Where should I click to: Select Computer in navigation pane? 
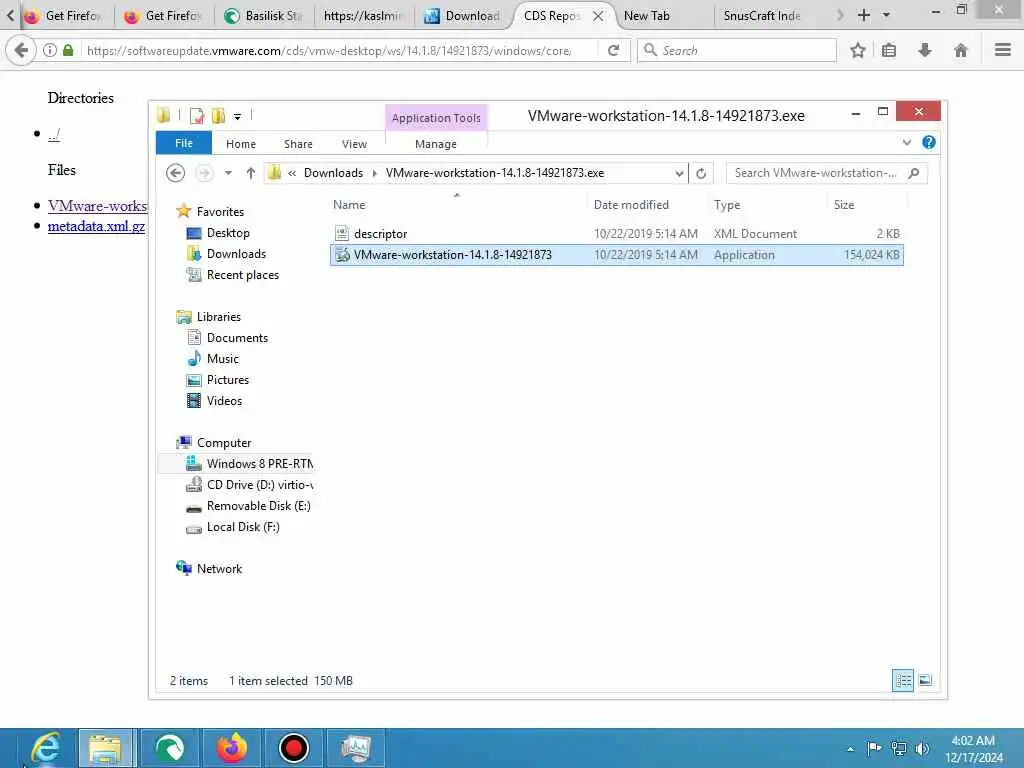224,443
